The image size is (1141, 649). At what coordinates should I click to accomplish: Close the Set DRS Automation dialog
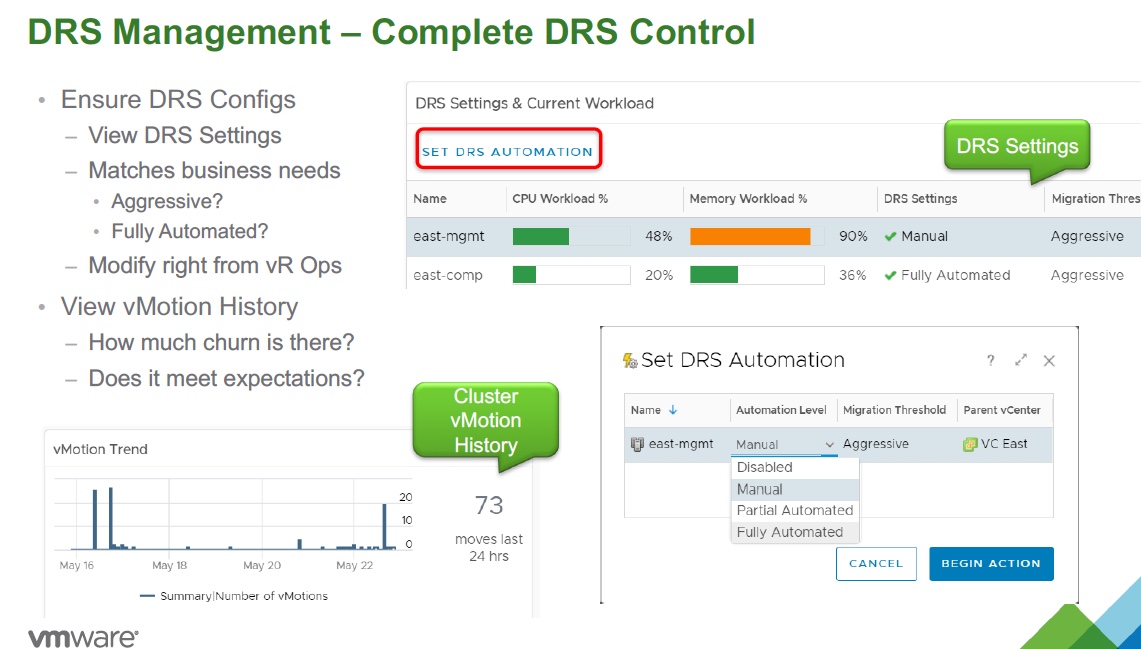click(1049, 361)
